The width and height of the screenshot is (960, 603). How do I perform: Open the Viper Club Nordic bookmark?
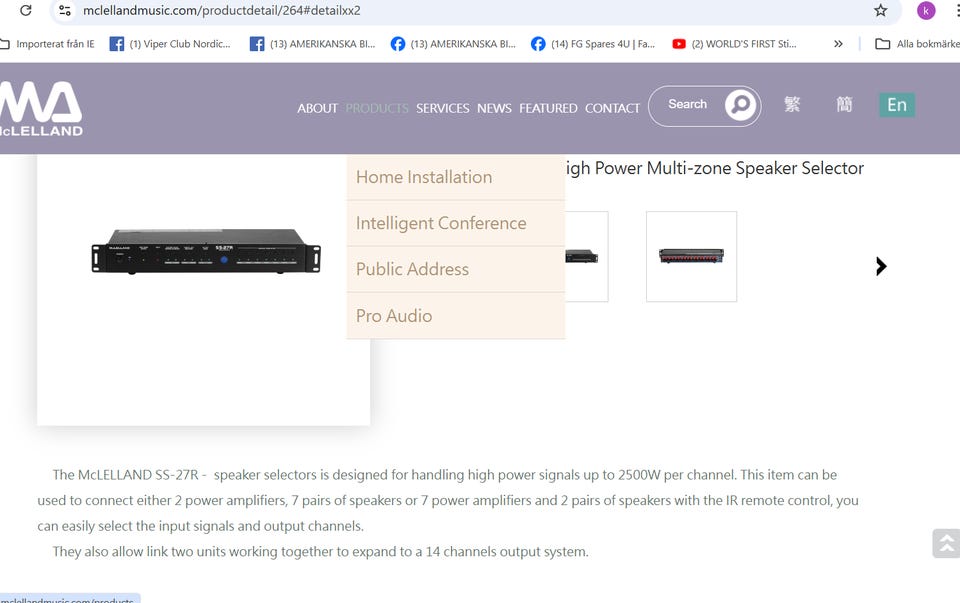[170, 44]
